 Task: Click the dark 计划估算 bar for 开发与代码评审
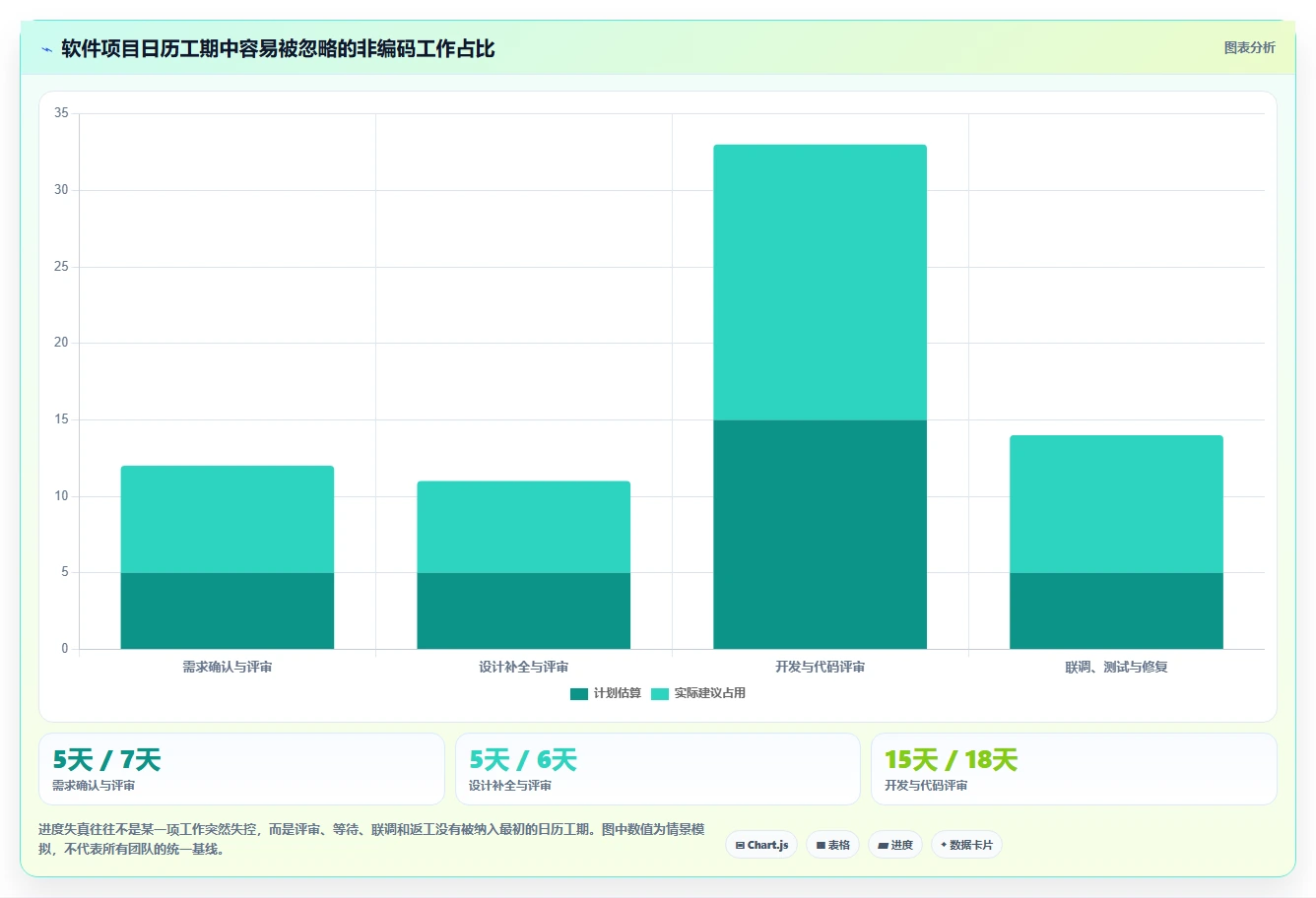[x=821, y=535]
